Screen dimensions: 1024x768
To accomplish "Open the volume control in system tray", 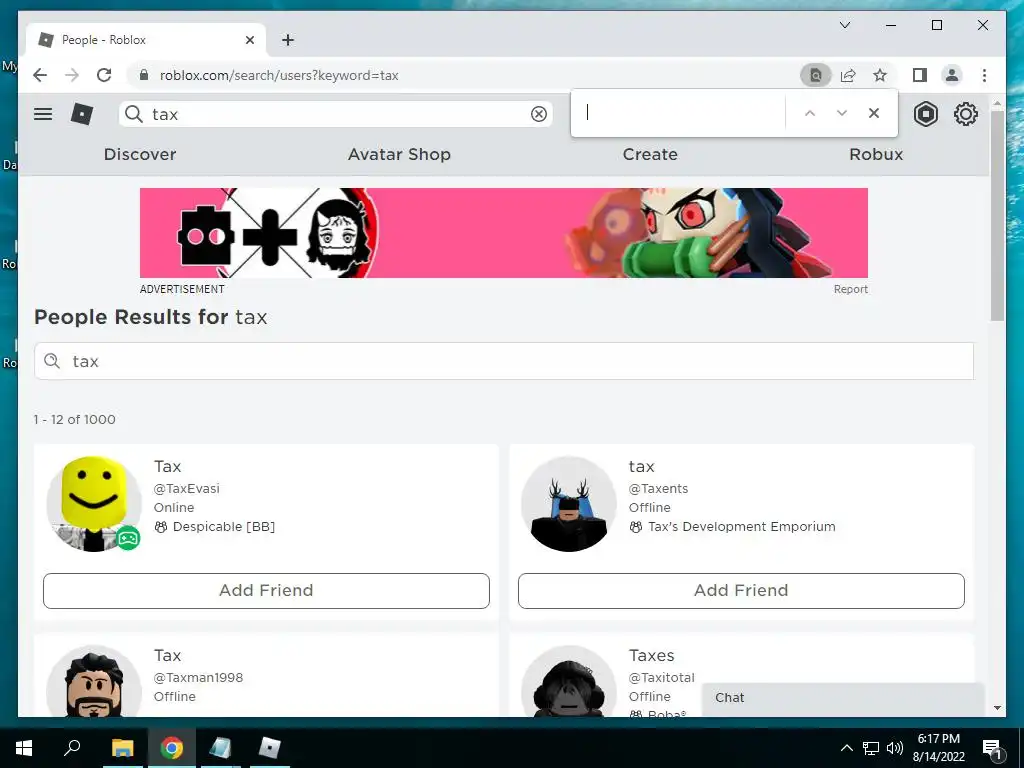I will coord(895,748).
